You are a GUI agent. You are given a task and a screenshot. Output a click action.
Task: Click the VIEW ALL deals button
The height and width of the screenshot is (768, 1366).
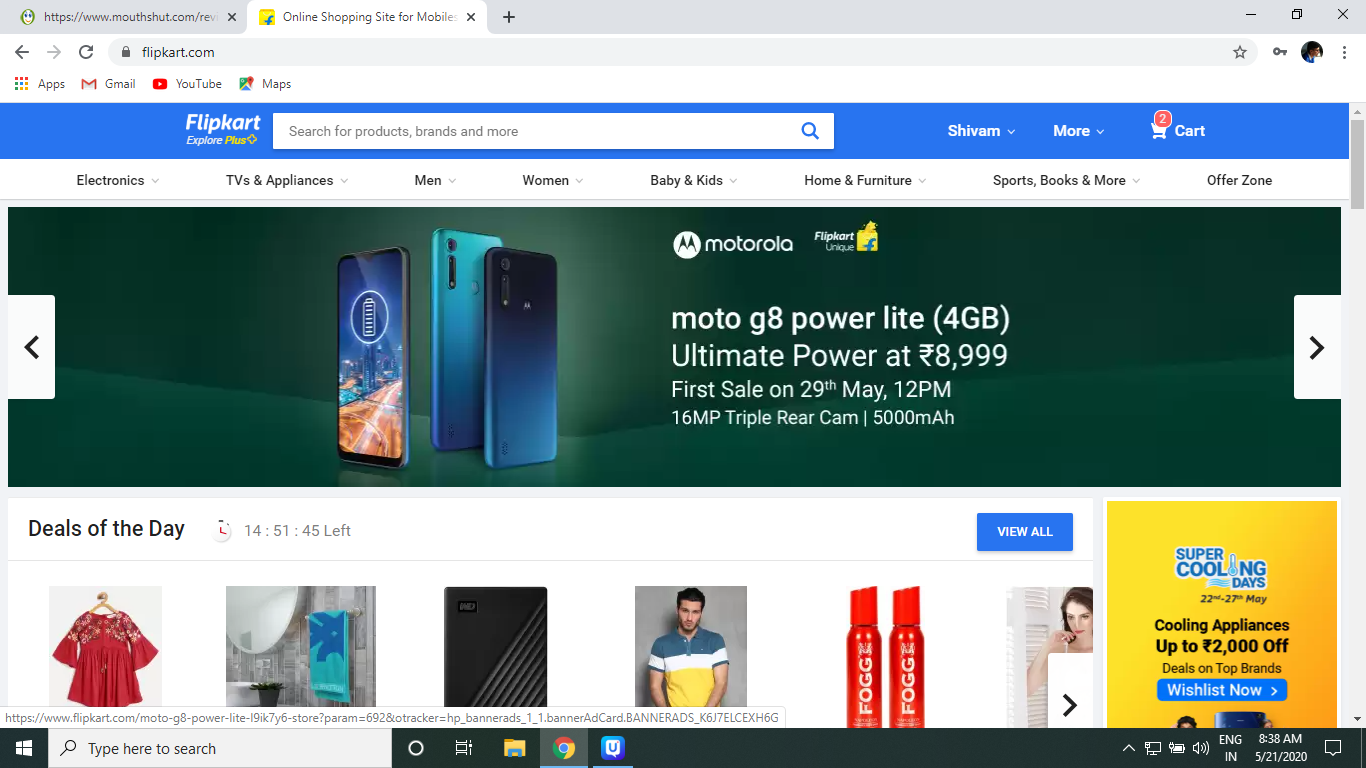(1024, 532)
